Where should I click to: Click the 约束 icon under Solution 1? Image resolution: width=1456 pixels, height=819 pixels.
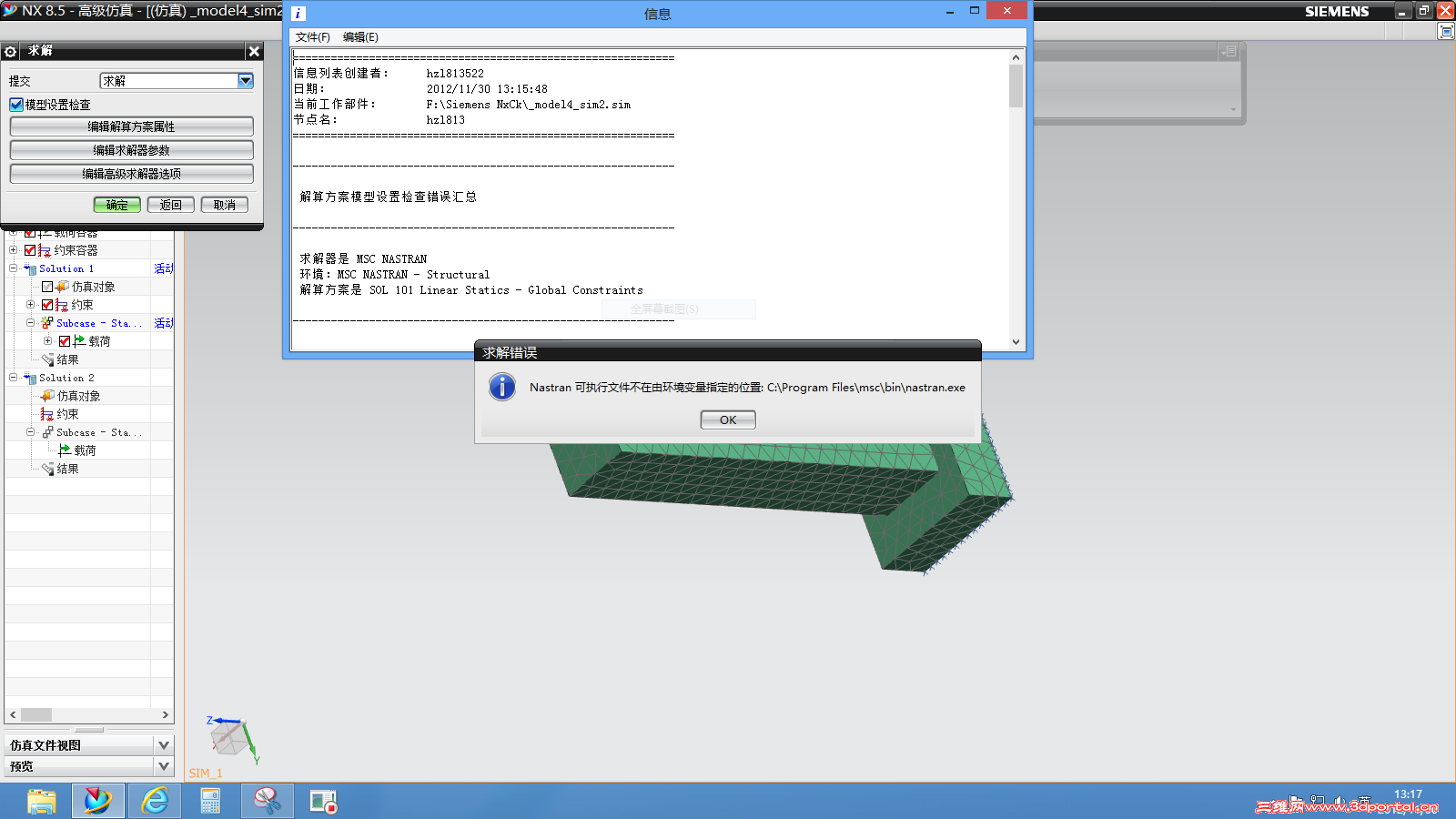62,305
